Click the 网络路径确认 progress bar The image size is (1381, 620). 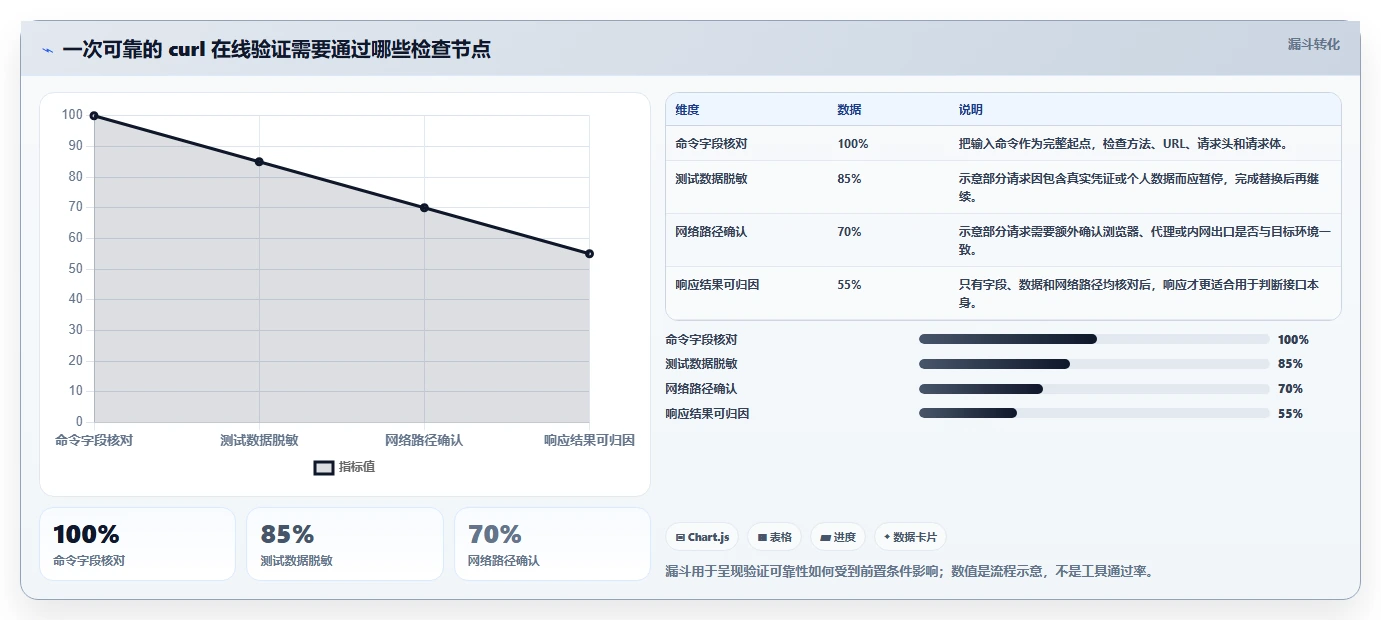[x=1094, y=389]
